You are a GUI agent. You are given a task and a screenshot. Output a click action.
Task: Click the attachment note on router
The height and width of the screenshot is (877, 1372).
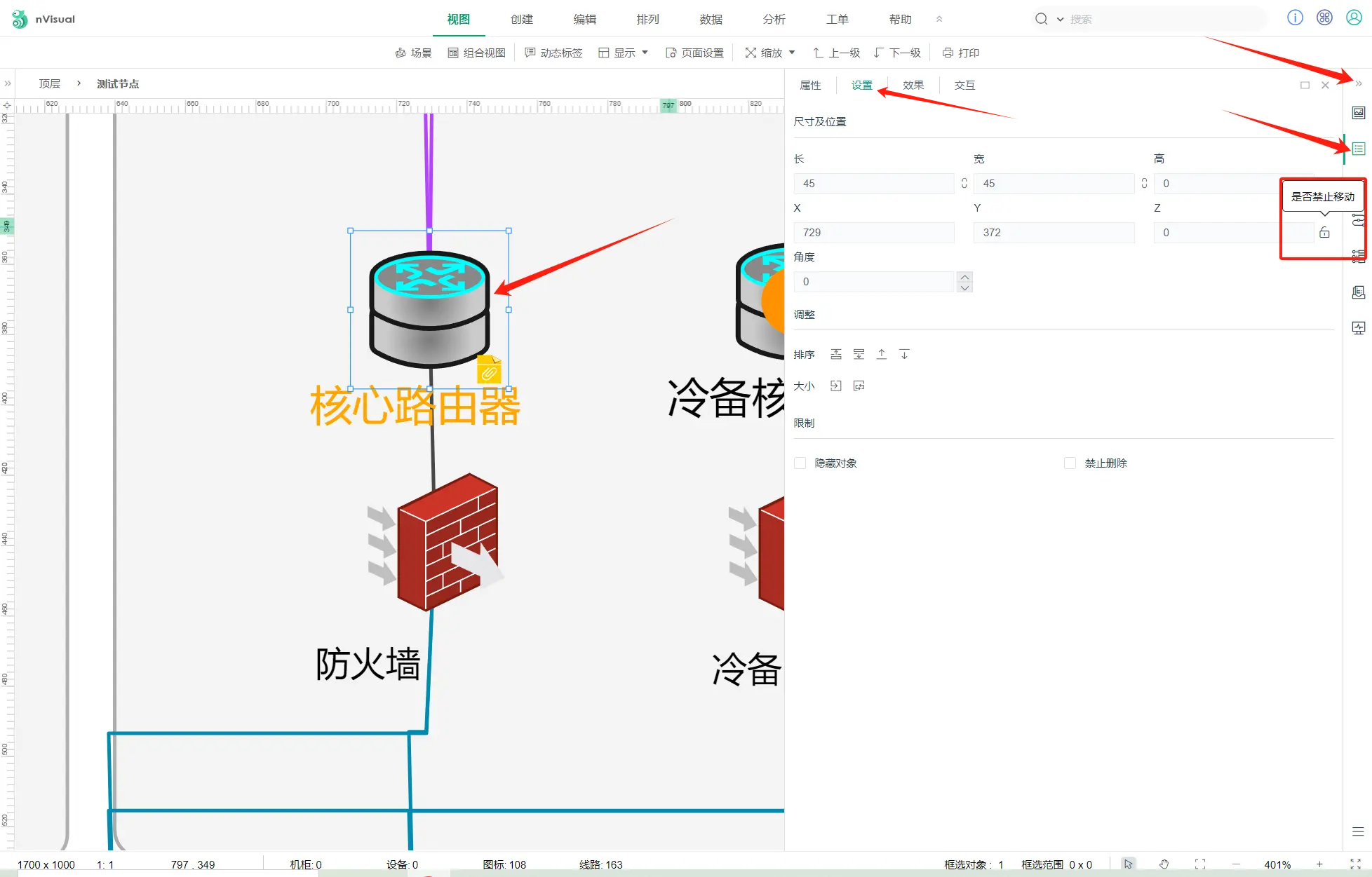(489, 370)
